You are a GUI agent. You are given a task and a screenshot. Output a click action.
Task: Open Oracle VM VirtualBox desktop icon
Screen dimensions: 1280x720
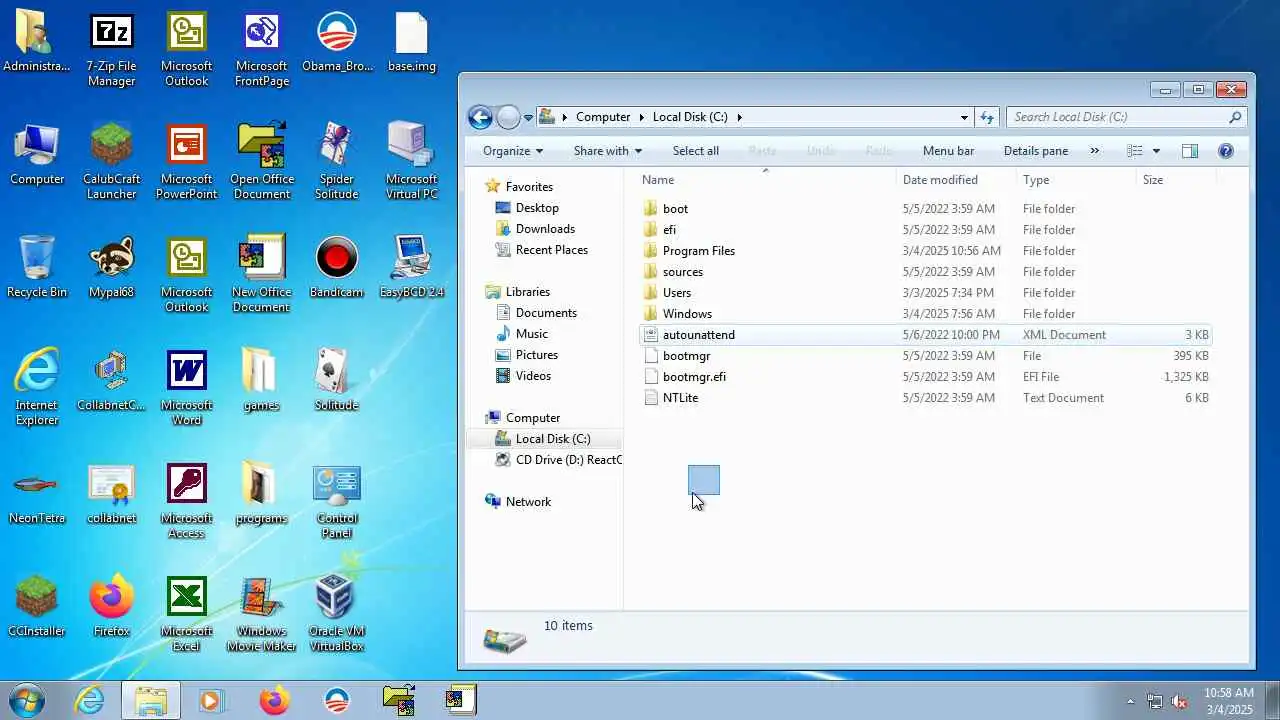[336, 614]
